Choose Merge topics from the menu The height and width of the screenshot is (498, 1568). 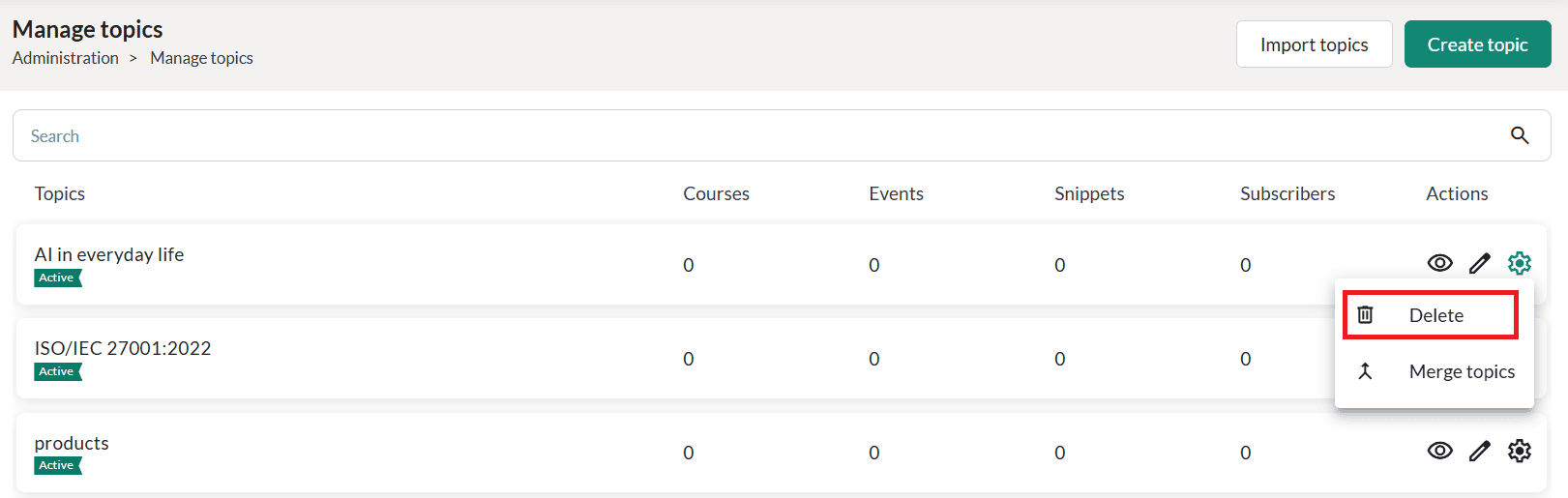tap(1435, 371)
